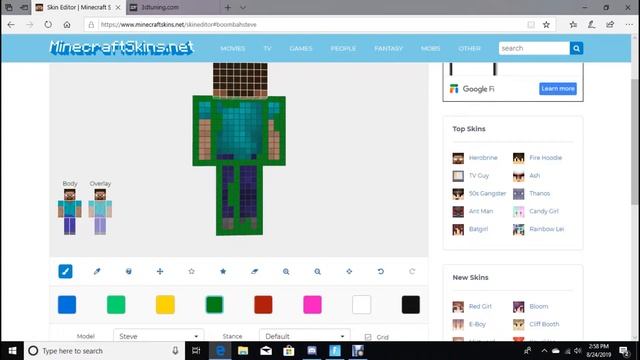Click the Windows taskbar search box
The height and width of the screenshot is (360, 640).
pos(104,351)
